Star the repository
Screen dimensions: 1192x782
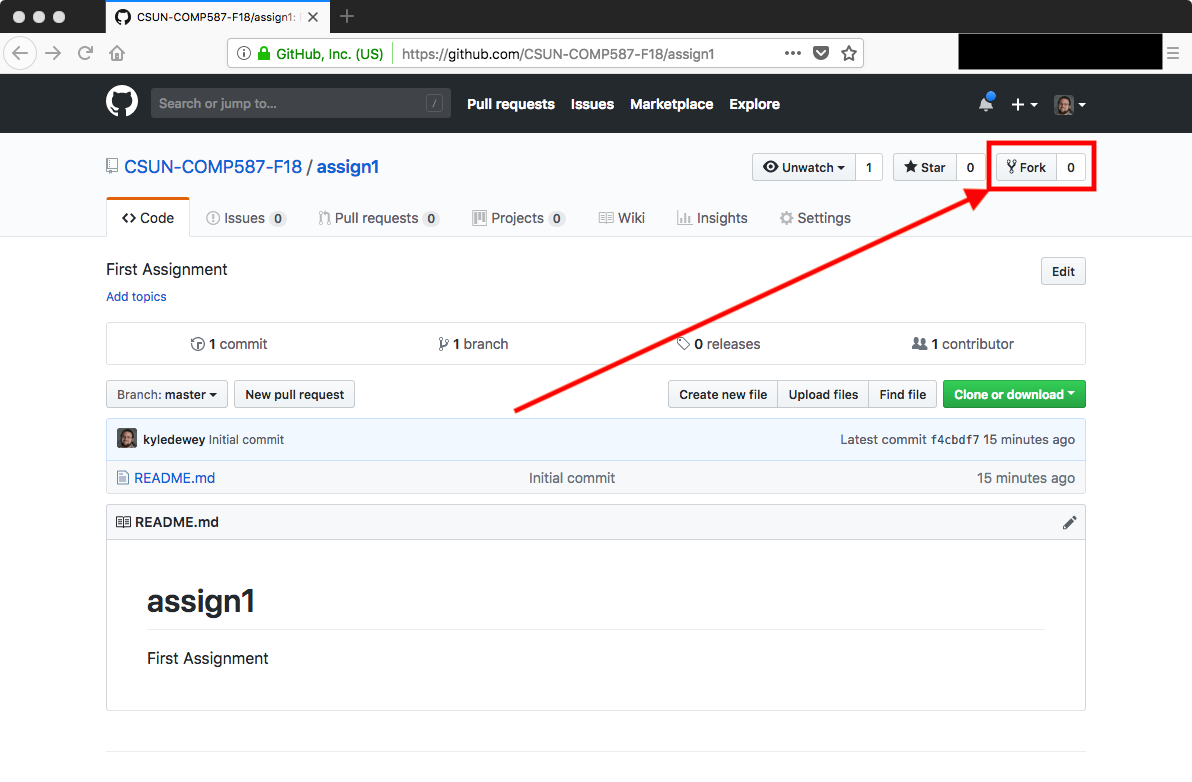point(924,167)
